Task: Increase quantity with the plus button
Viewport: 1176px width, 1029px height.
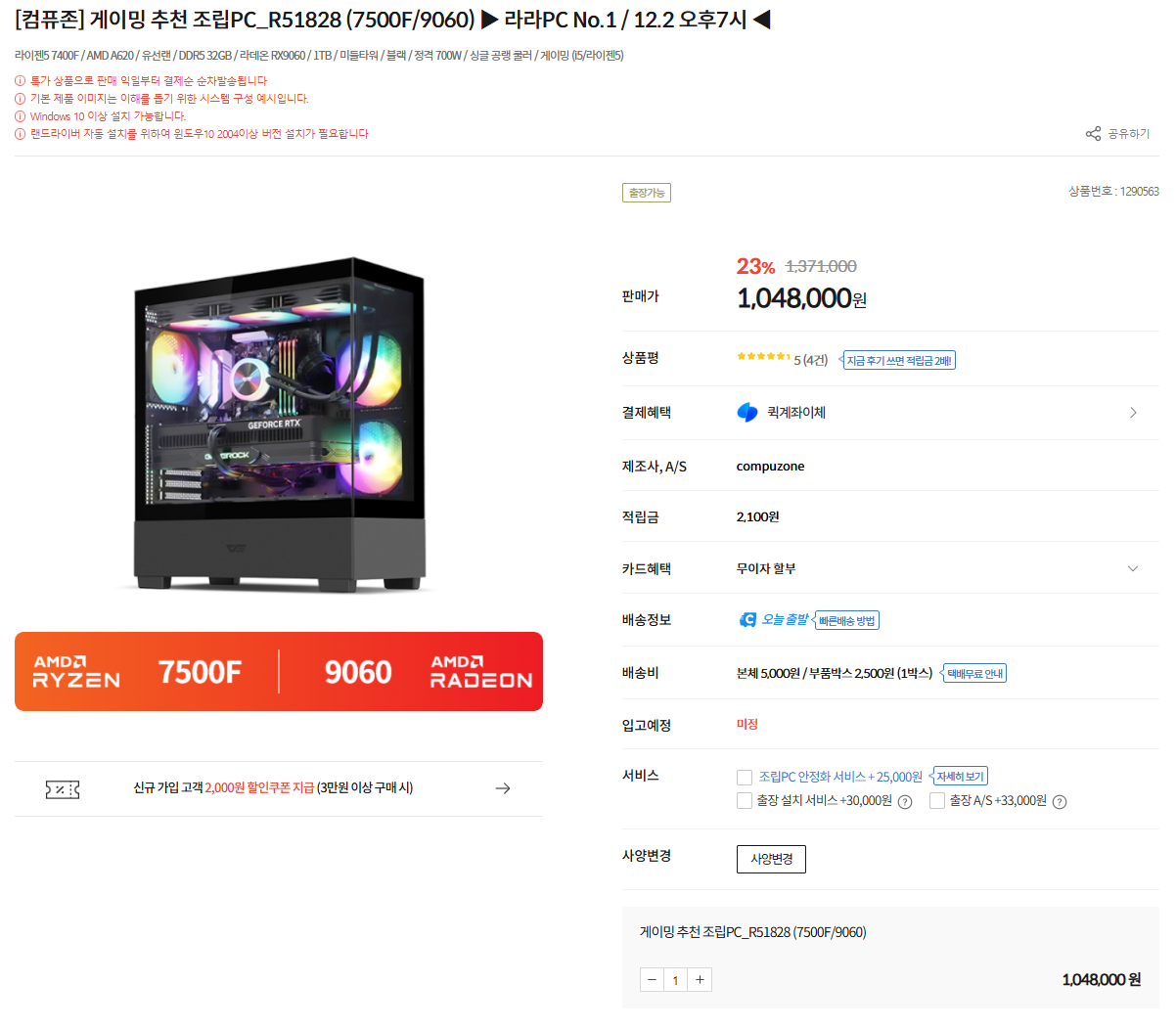Action: 700,980
